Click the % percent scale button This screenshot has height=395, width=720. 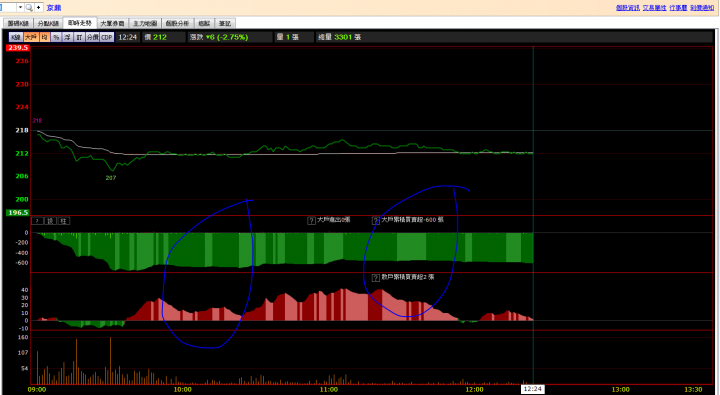[x=56, y=37]
